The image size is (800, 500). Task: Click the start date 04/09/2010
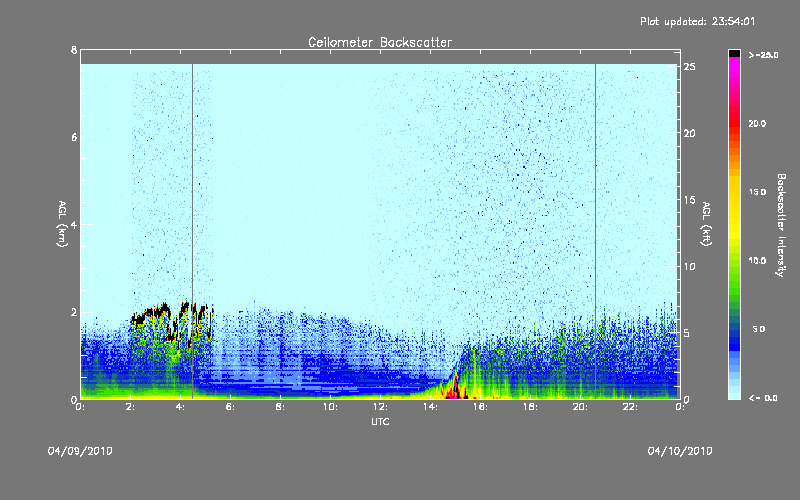[80, 451]
